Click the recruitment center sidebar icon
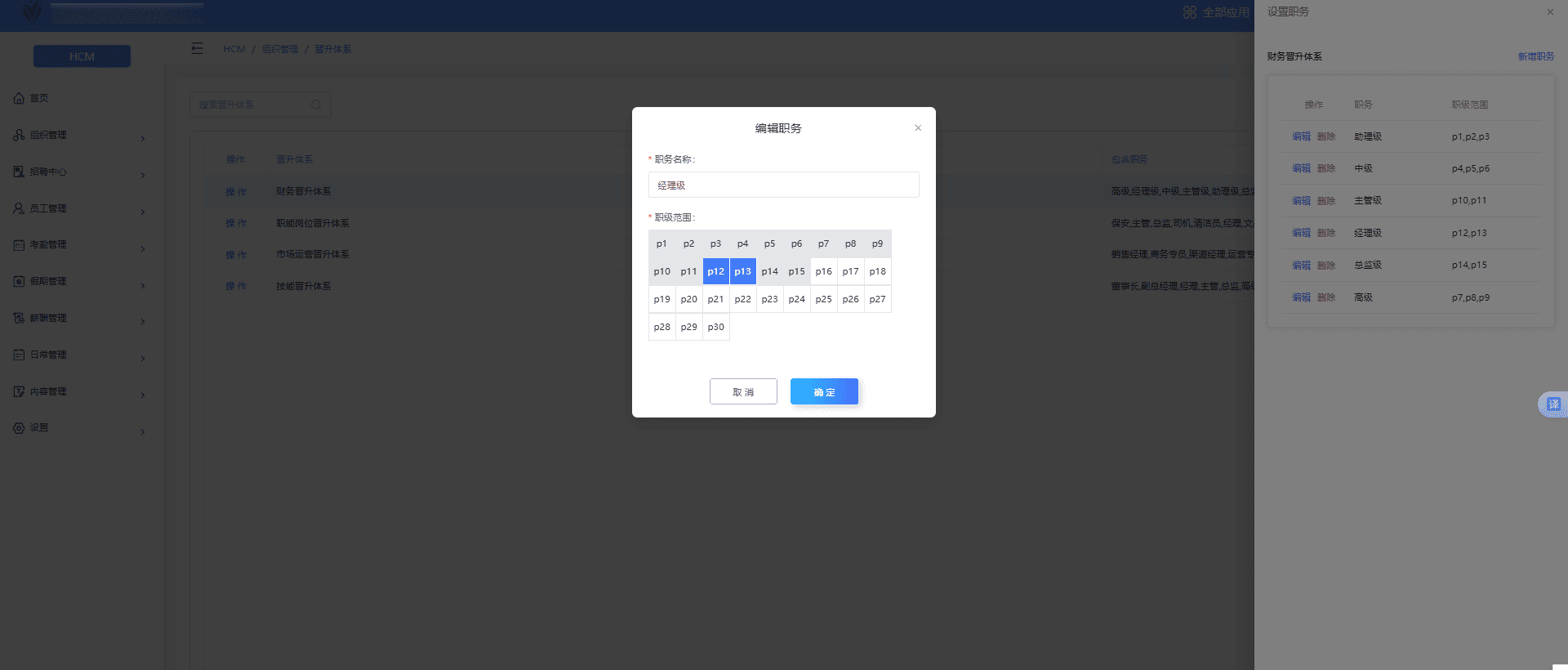 19,172
